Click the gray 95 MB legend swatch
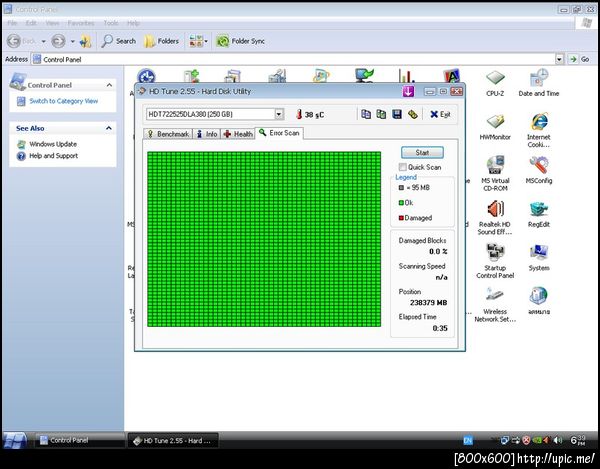600x469 pixels. pyautogui.click(x=401, y=187)
